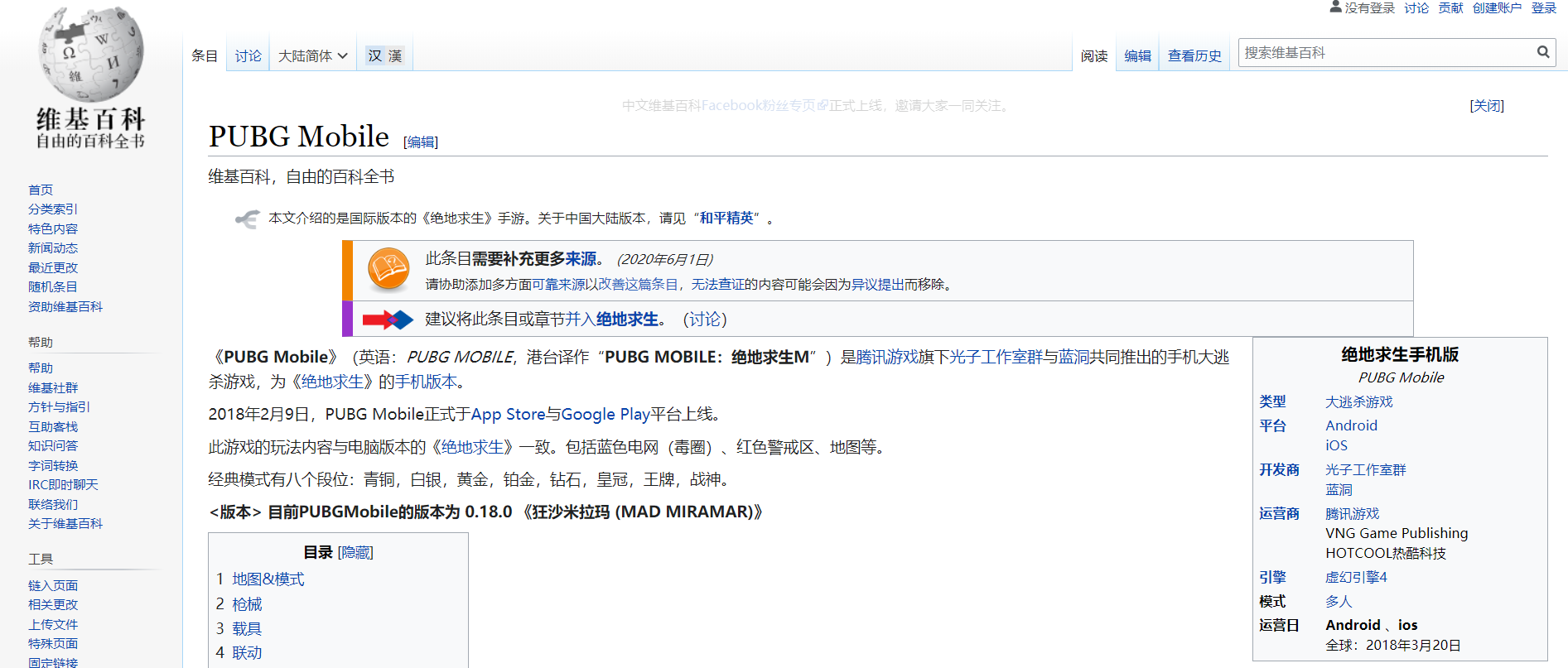The width and height of the screenshot is (1568, 668).
Task: Open the 条目 tab
Action: [205, 55]
